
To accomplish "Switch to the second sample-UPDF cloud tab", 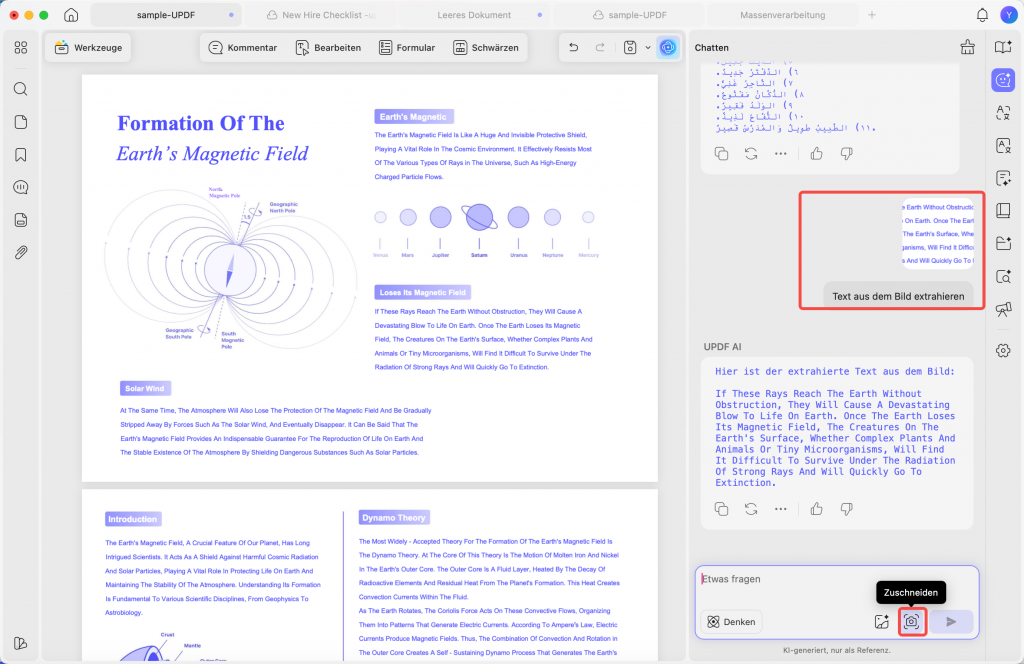I will pyautogui.click(x=630, y=14).
